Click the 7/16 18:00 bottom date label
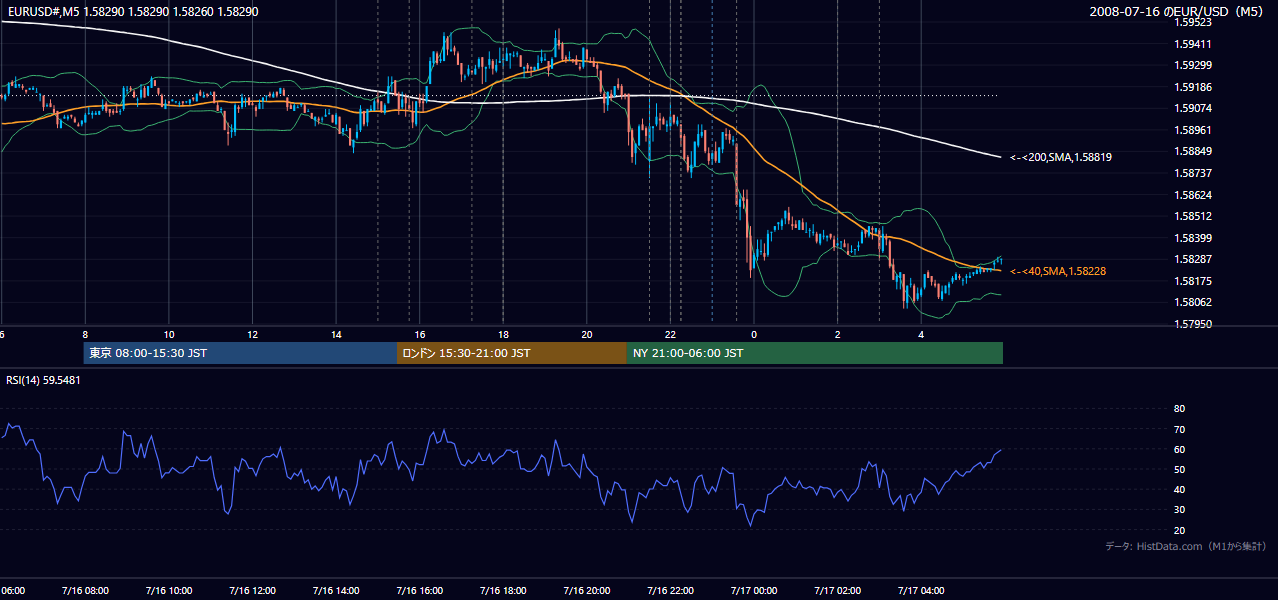 coord(503,591)
